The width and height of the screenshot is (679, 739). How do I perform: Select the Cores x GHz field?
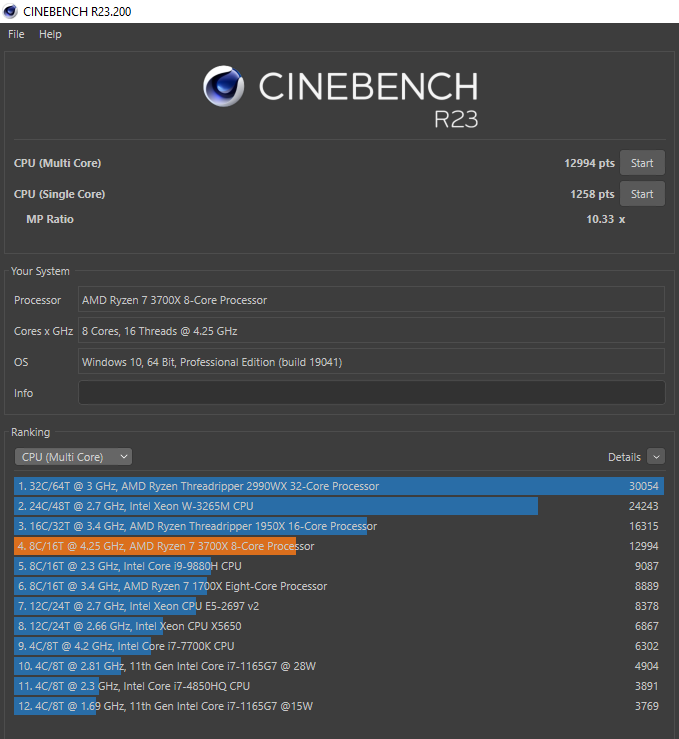(x=371, y=331)
